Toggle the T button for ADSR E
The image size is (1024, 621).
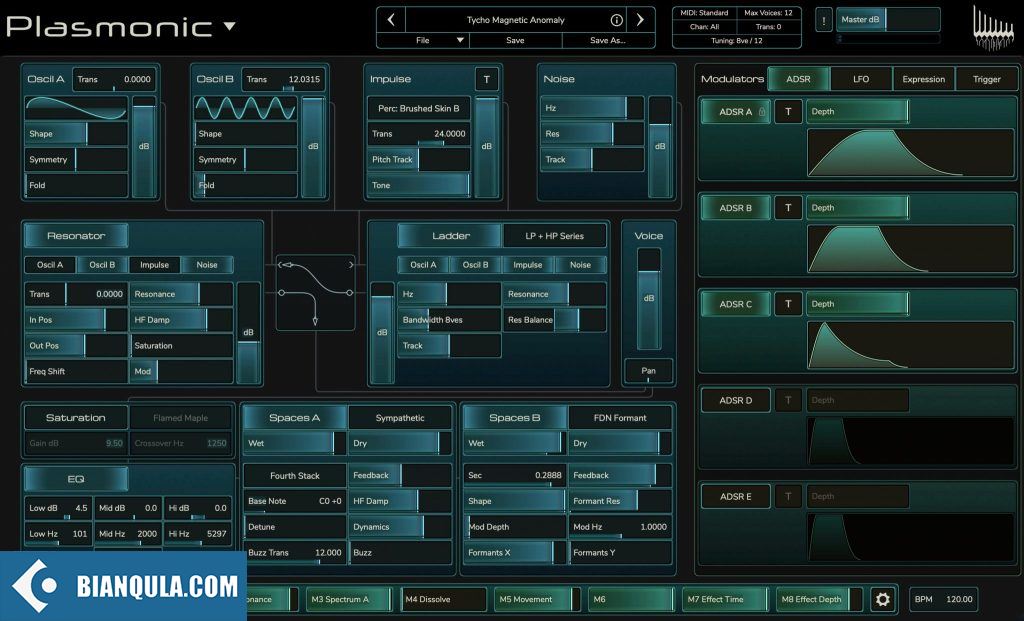[x=788, y=496]
